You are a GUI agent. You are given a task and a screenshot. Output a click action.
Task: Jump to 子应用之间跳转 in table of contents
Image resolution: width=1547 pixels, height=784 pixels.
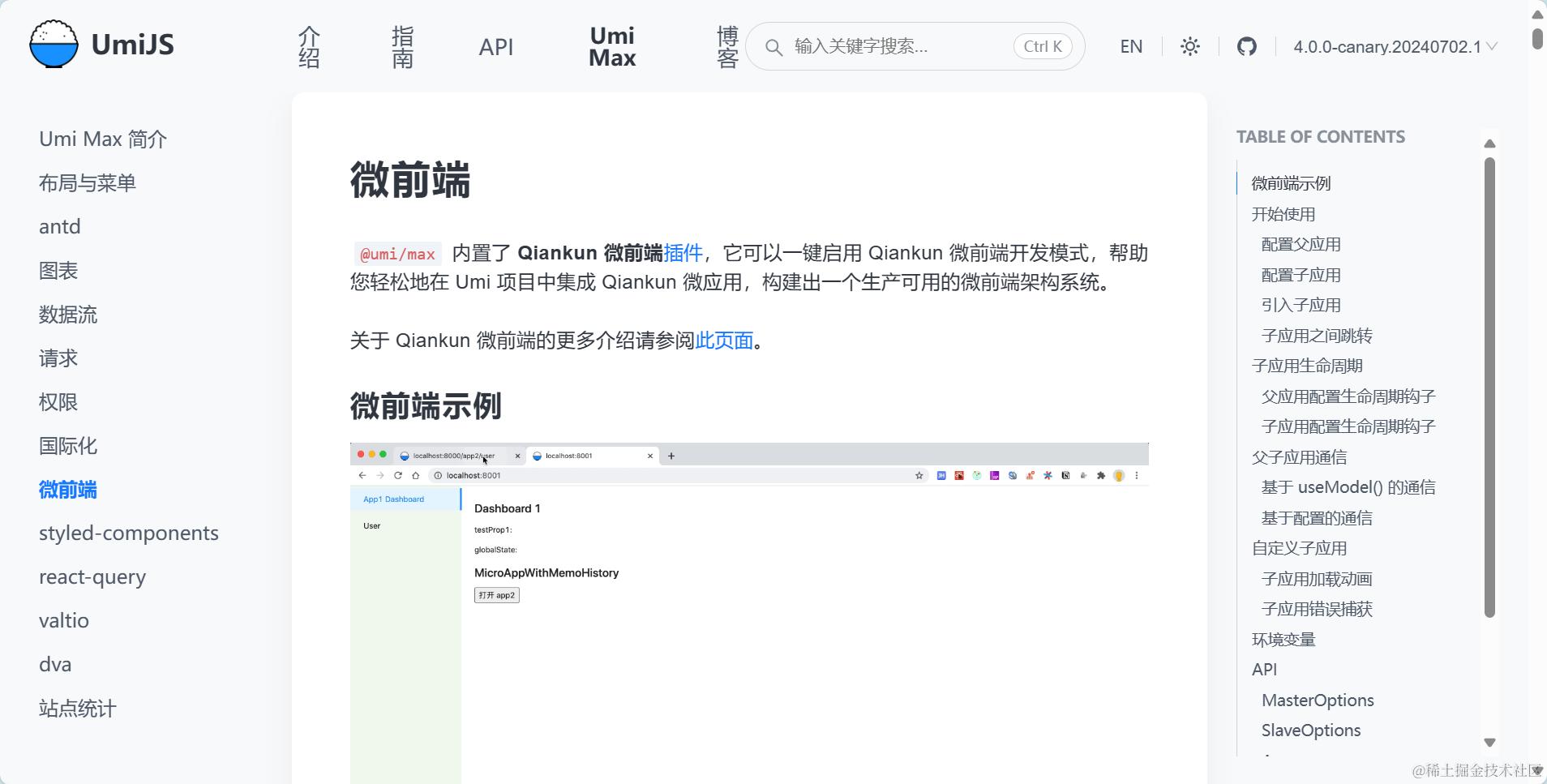1317,336
